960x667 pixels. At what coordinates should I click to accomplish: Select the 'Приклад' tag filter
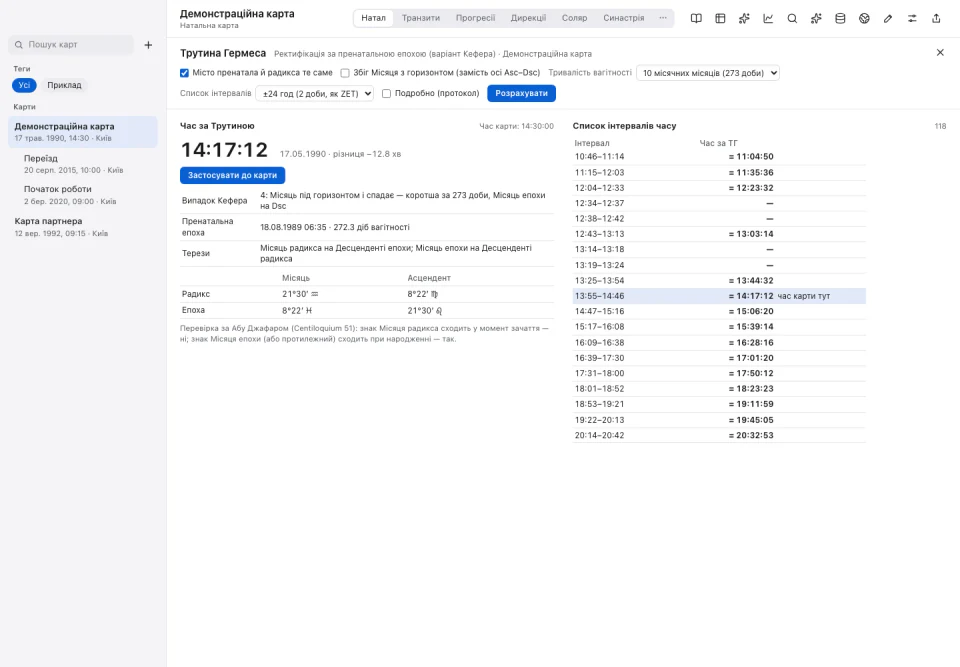(x=64, y=85)
